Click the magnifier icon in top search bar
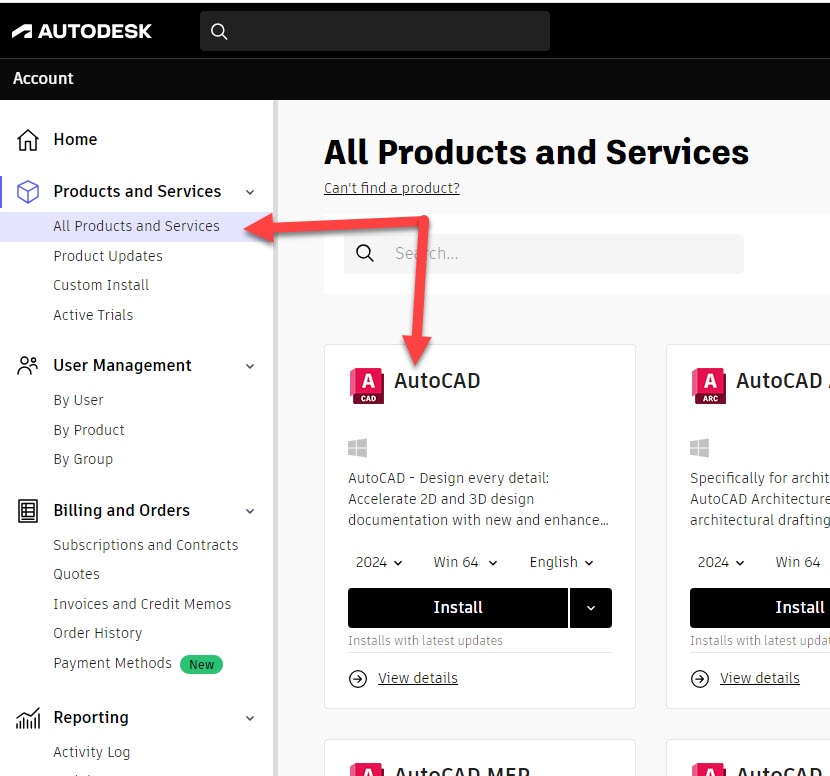The height and width of the screenshot is (776, 830). tap(219, 32)
